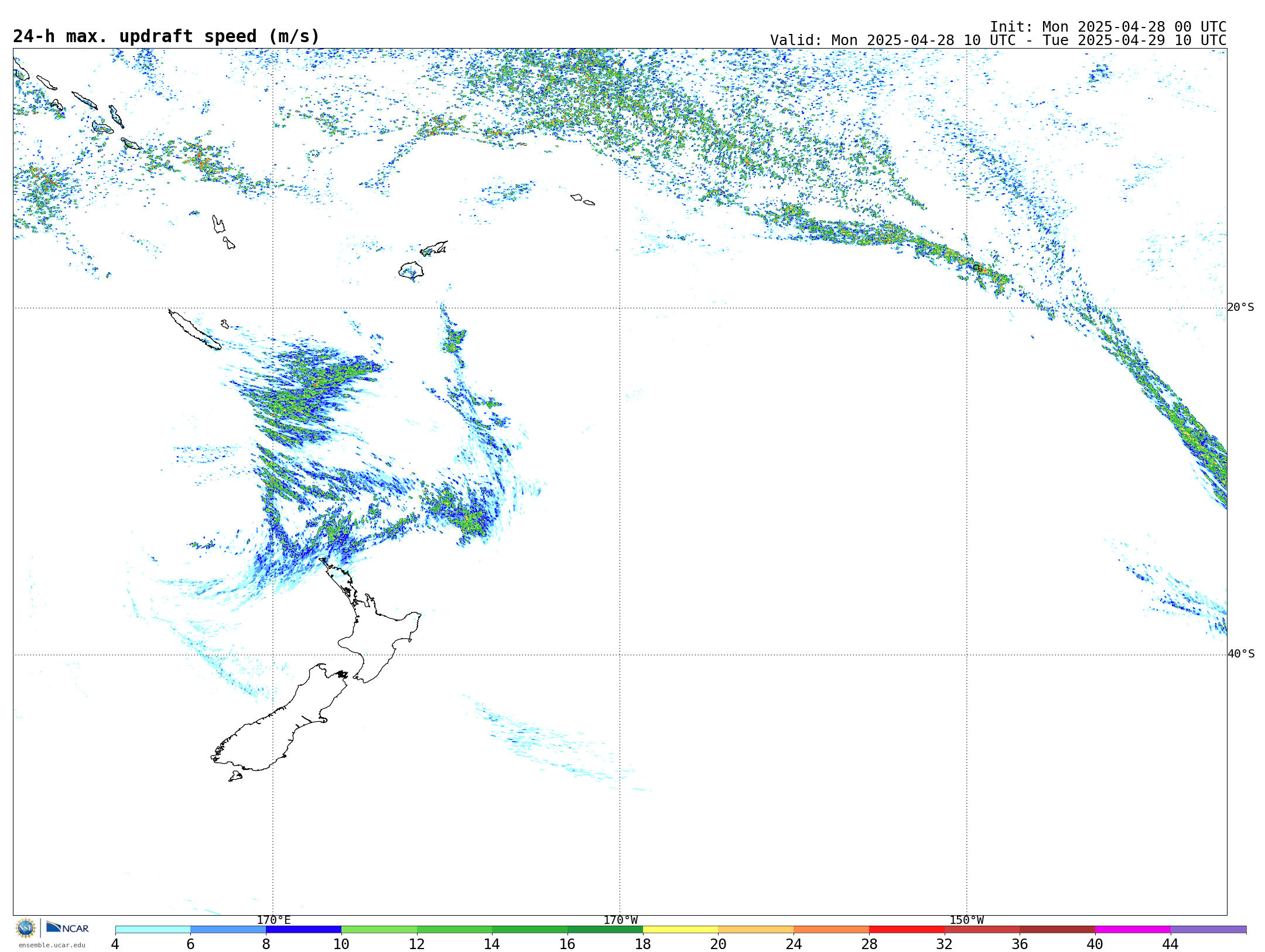1265x952 pixels.
Task: Click the bright red 28-32 m/s swatch
Action: point(907,930)
